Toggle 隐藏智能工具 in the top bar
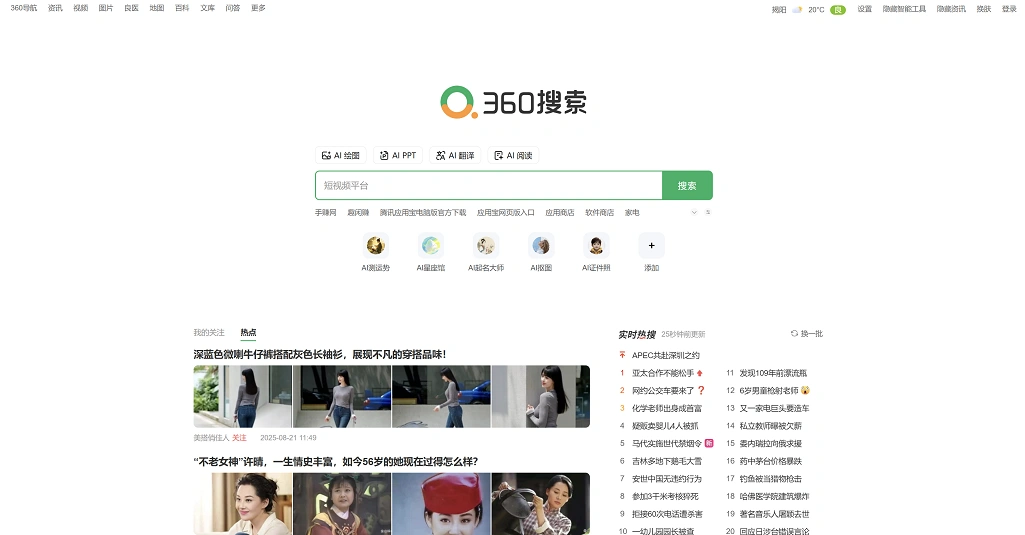1025x535 pixels. (x=904, y=9)
